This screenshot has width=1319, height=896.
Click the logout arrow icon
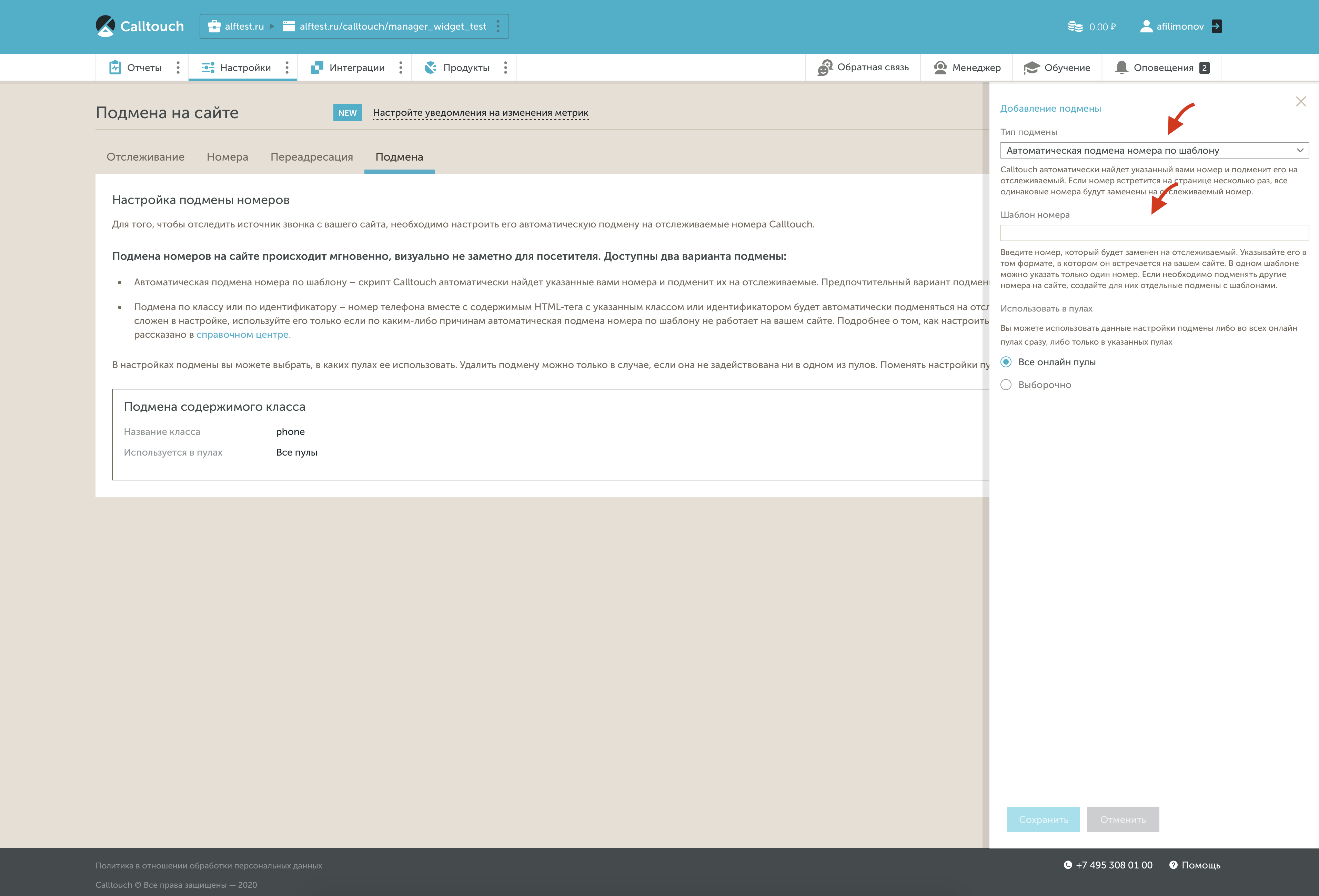click(x=1216, y=26)
